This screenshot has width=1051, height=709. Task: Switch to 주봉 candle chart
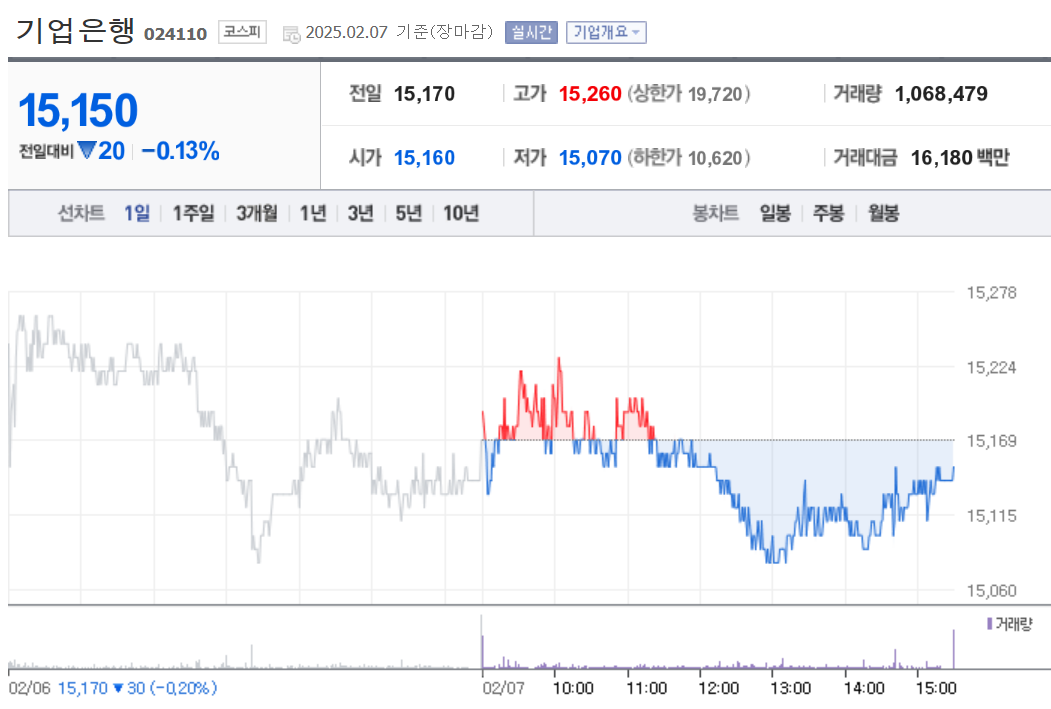pyautogui.click(x=828, y=213)
